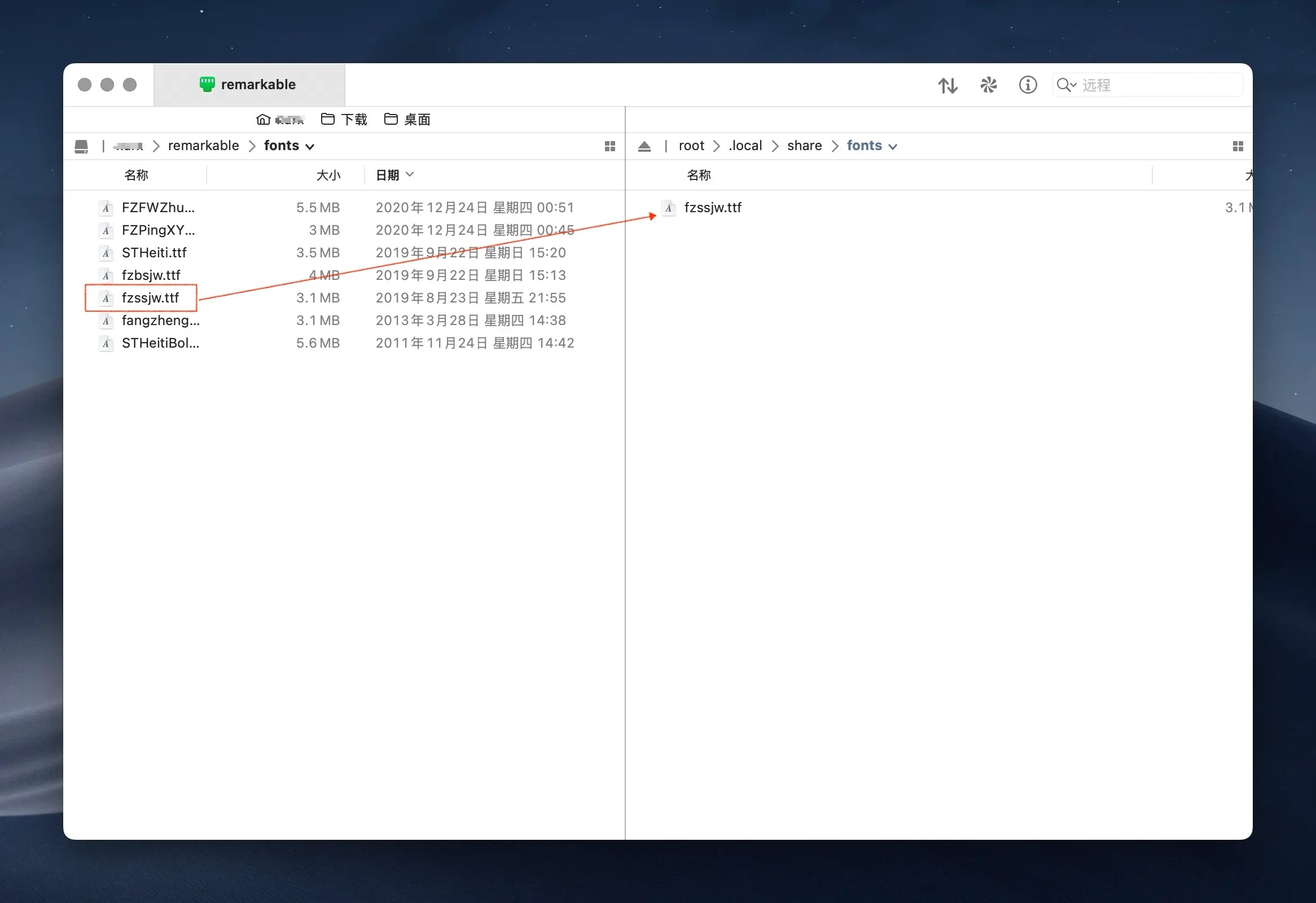This screenshot has height=903, width=1316.
Task: Click the 2019年8月23日 date cell
Action: click(471, 298)
